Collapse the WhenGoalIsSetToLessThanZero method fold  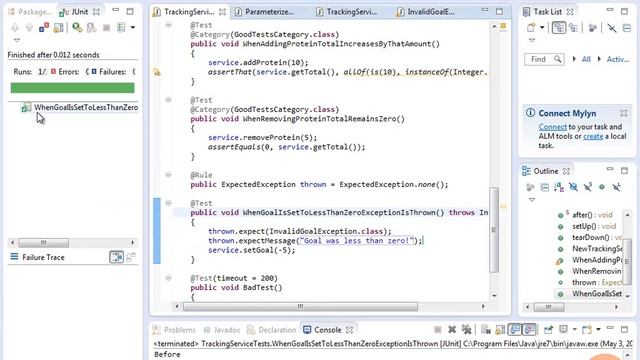(168, 203)
